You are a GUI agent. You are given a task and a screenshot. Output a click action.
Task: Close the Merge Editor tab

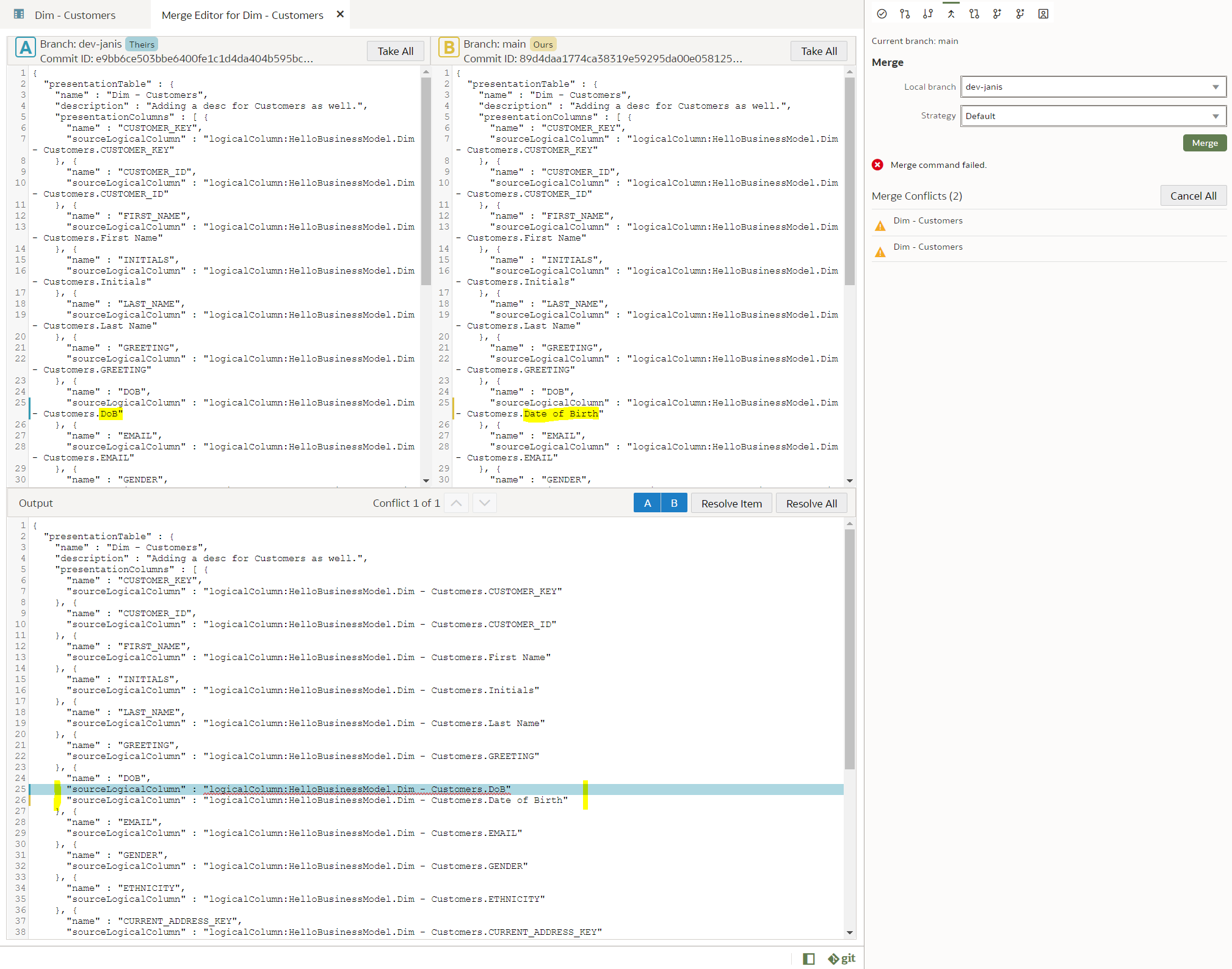coord(340,14)
